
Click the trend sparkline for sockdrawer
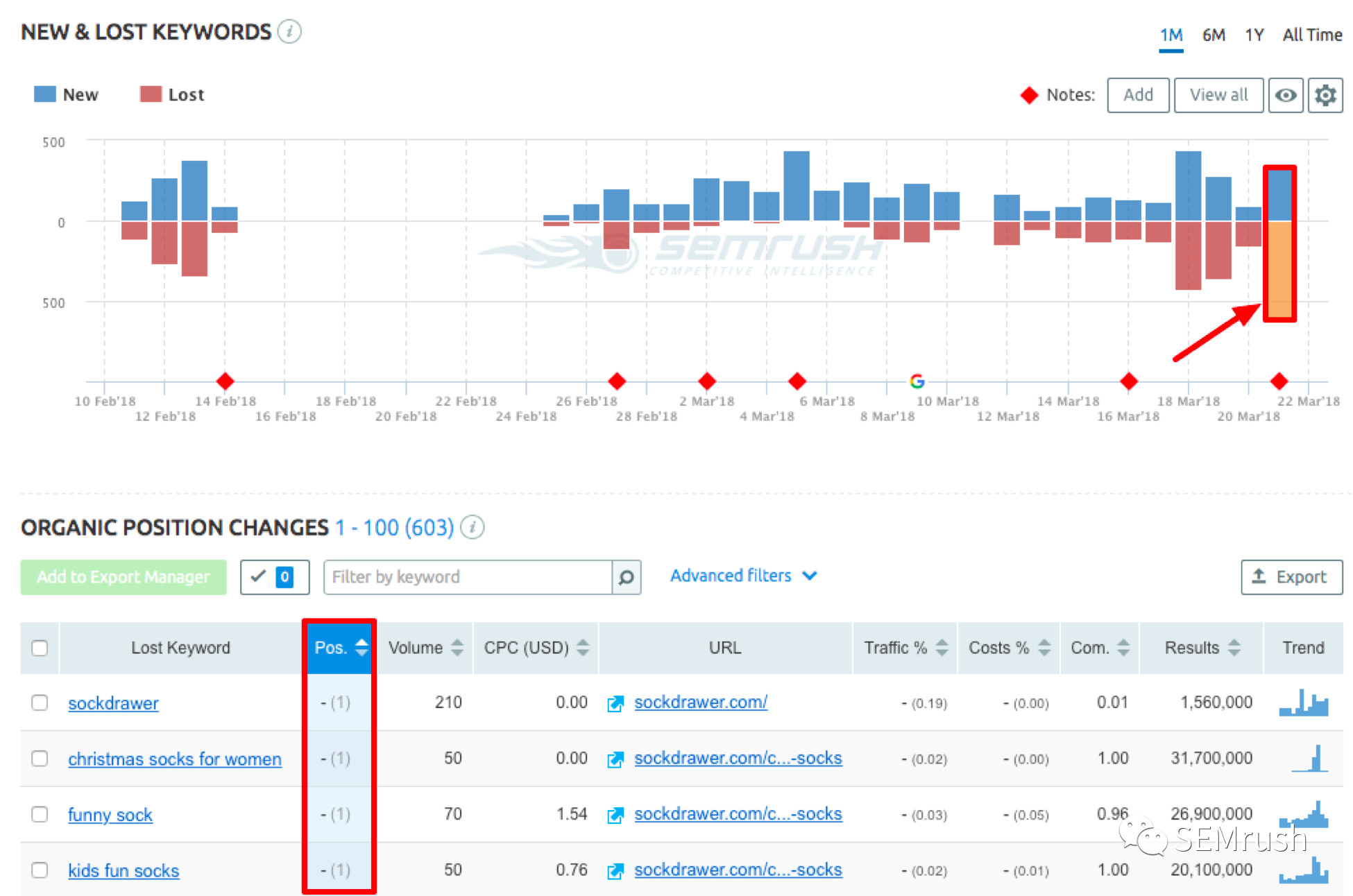click(1304, 703)
